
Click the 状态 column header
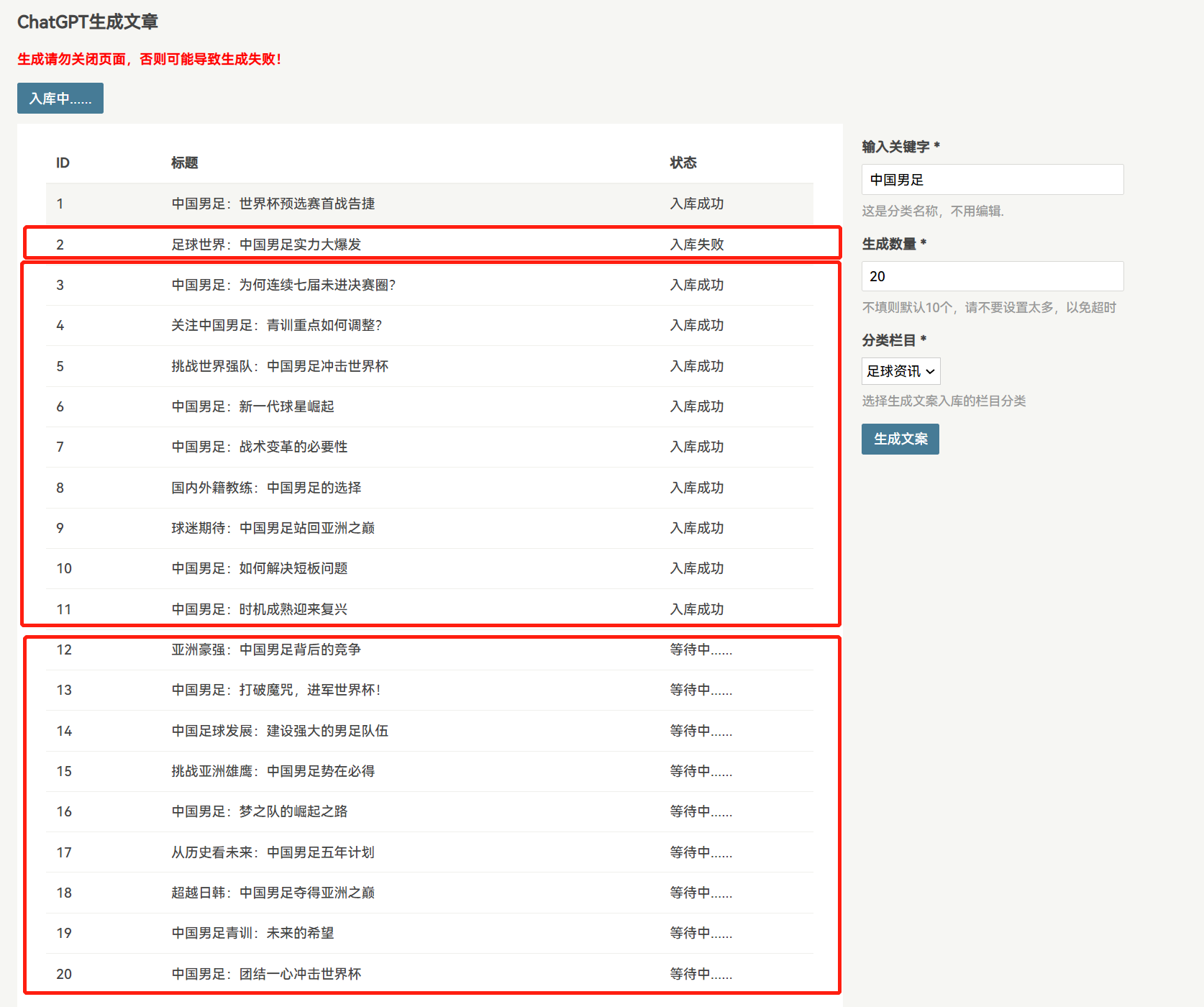click(683, 163)
